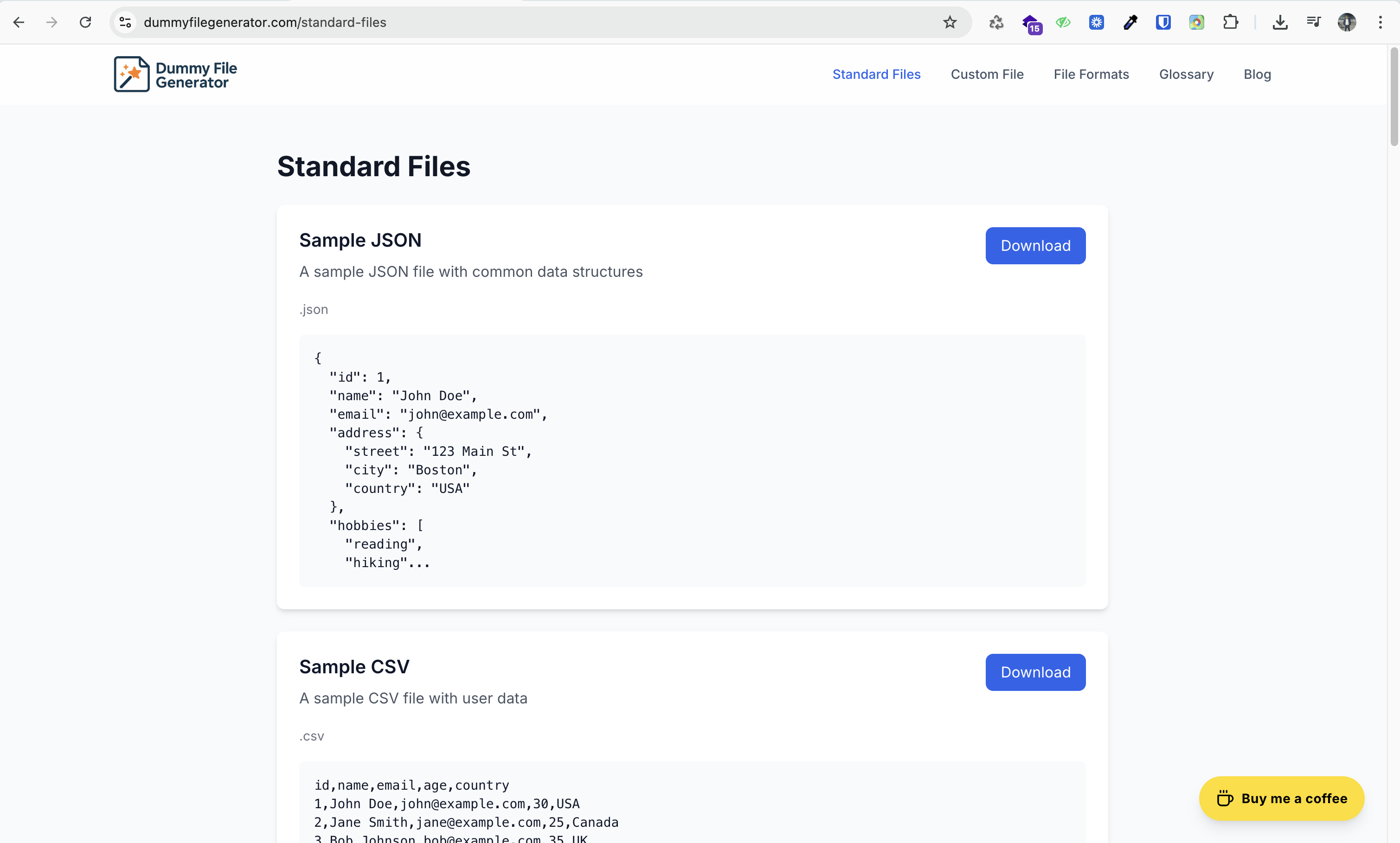Download the Sample CSV file

pos(1034,672)
